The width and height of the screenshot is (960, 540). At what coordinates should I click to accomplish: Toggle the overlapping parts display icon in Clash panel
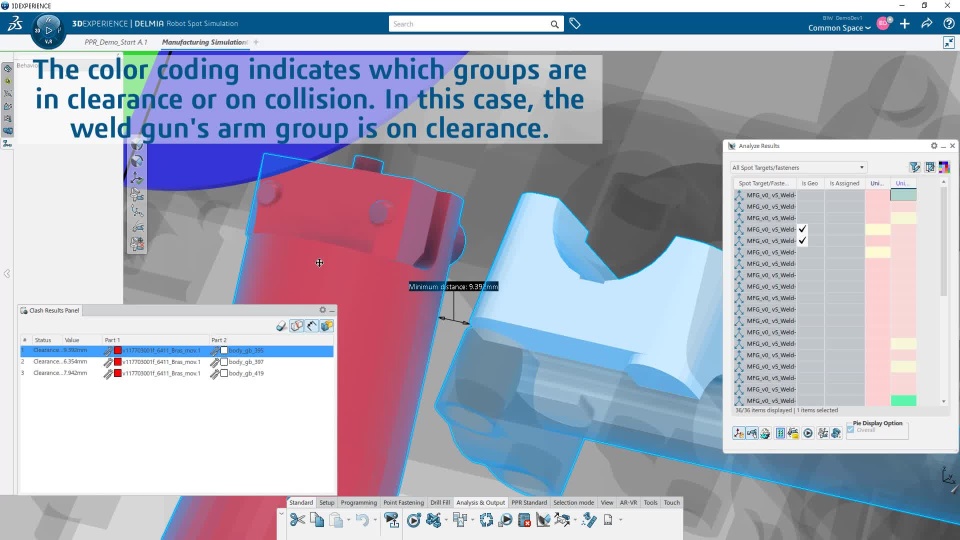click(297, 326)
